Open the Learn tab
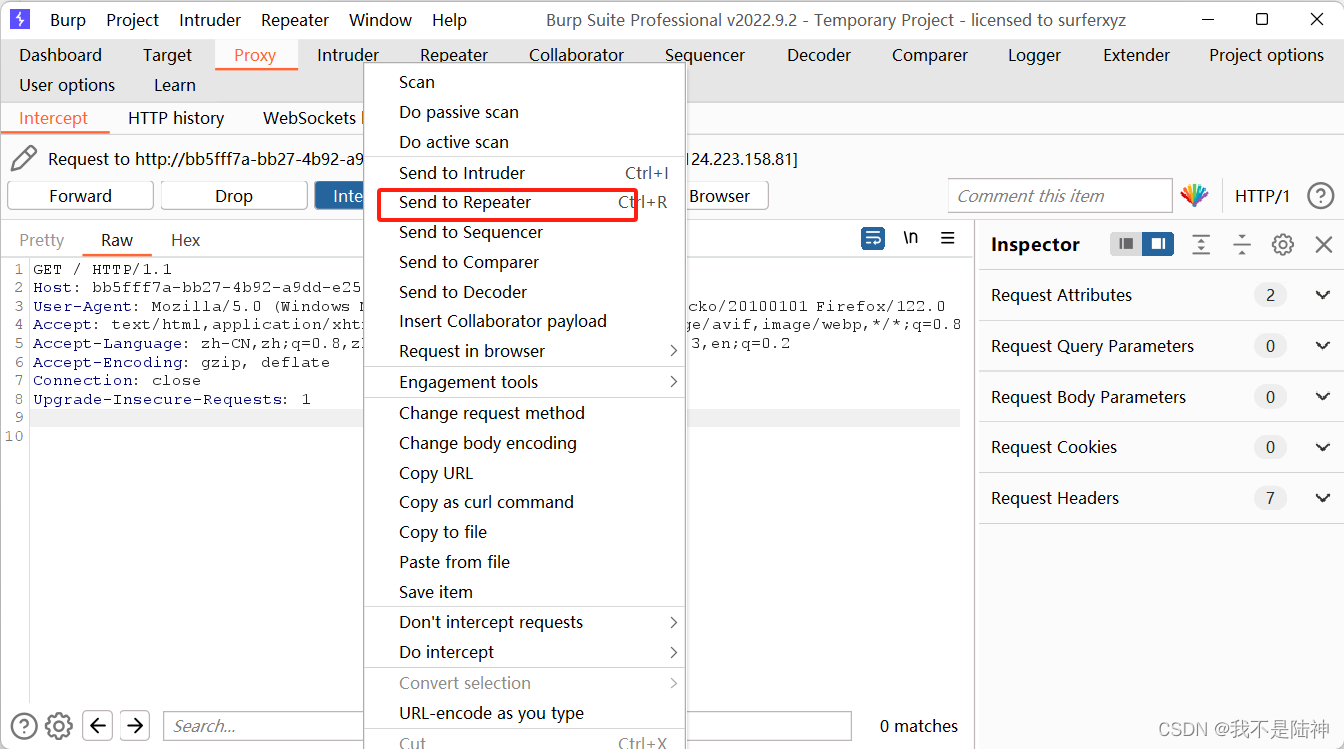The height and width of the screenshot is (749, 1344). (175, 85)
